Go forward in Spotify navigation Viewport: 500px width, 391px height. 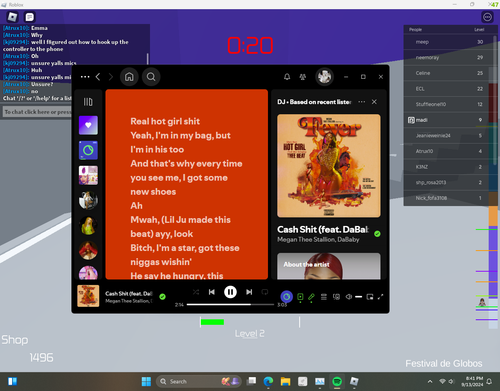click(111, 77)
